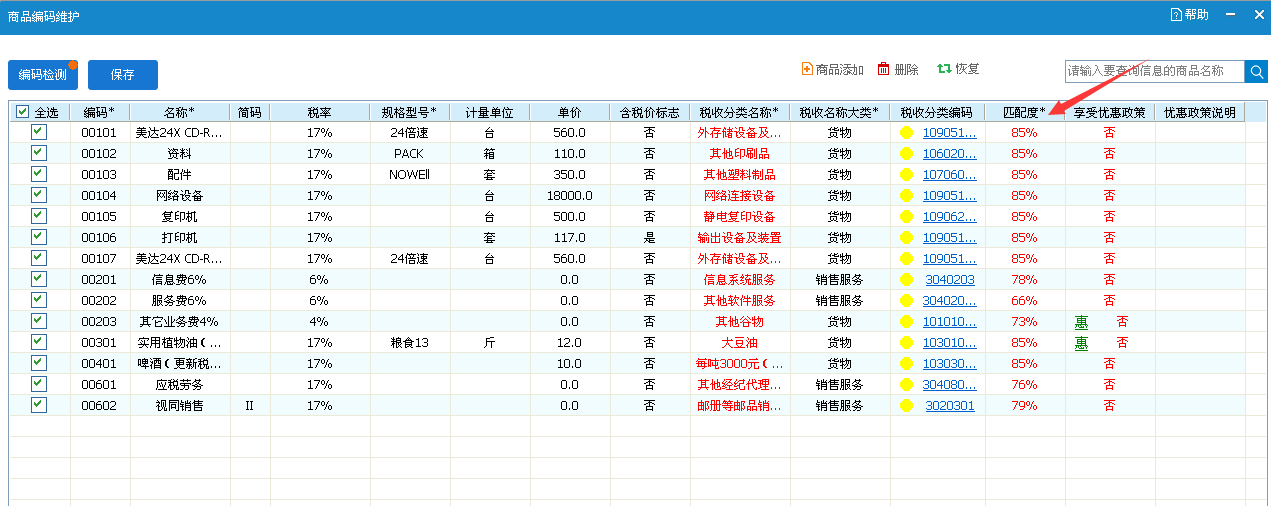The image size is (1271, 506).
Task: Minimize the 商品编码维护 window
Action: click(x=1230, y=15)
